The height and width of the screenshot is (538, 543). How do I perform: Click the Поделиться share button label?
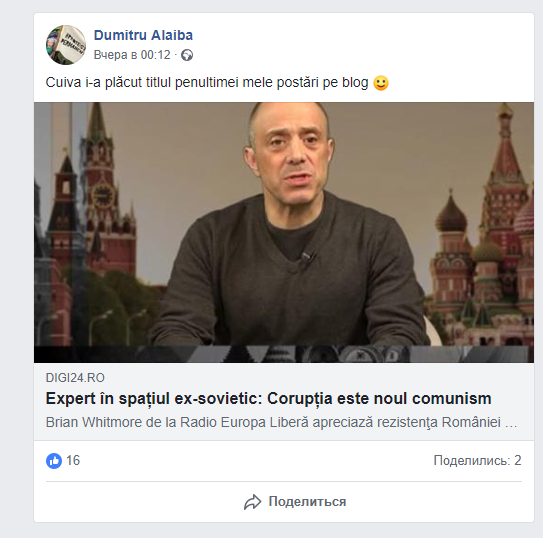point(307,502)
